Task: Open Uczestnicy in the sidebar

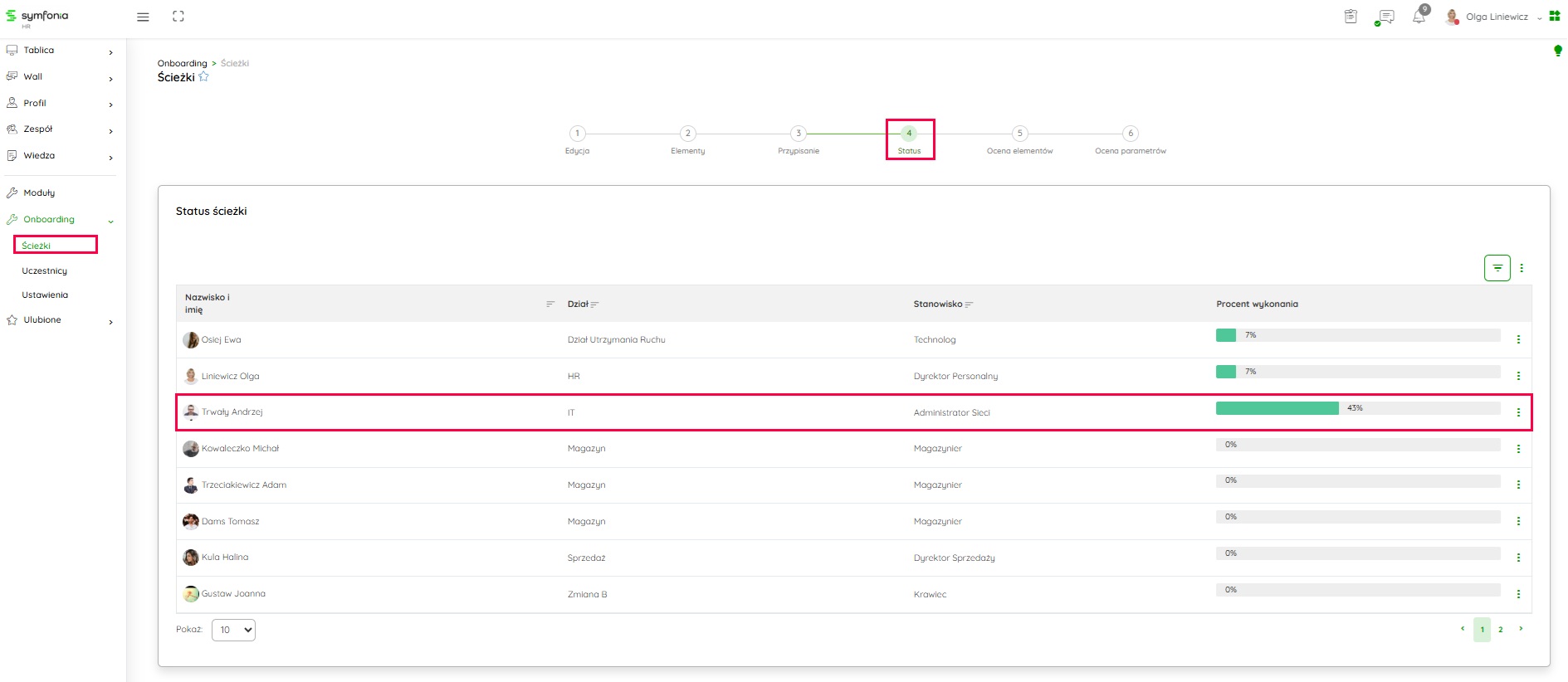Action: [45, 270]
